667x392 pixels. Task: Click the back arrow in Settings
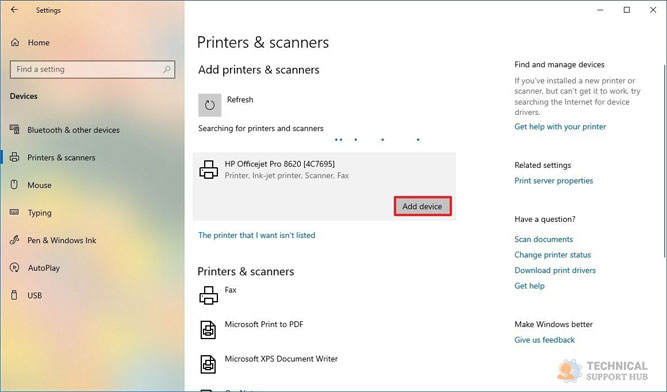tap(14, 9)
